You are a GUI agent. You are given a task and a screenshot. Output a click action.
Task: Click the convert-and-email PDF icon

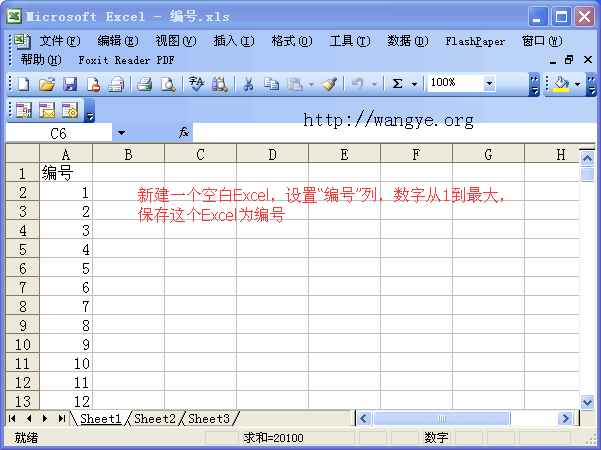click(47, 111)
